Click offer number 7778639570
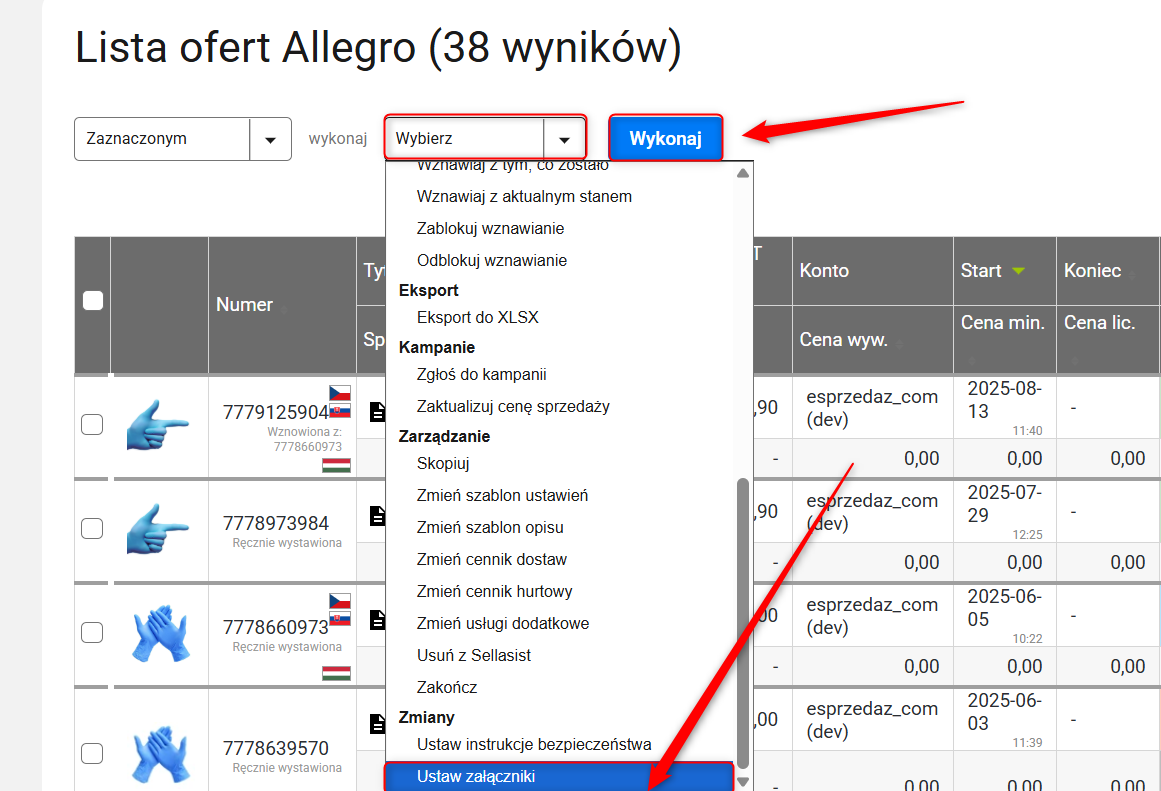 click(x=275, y=748)
